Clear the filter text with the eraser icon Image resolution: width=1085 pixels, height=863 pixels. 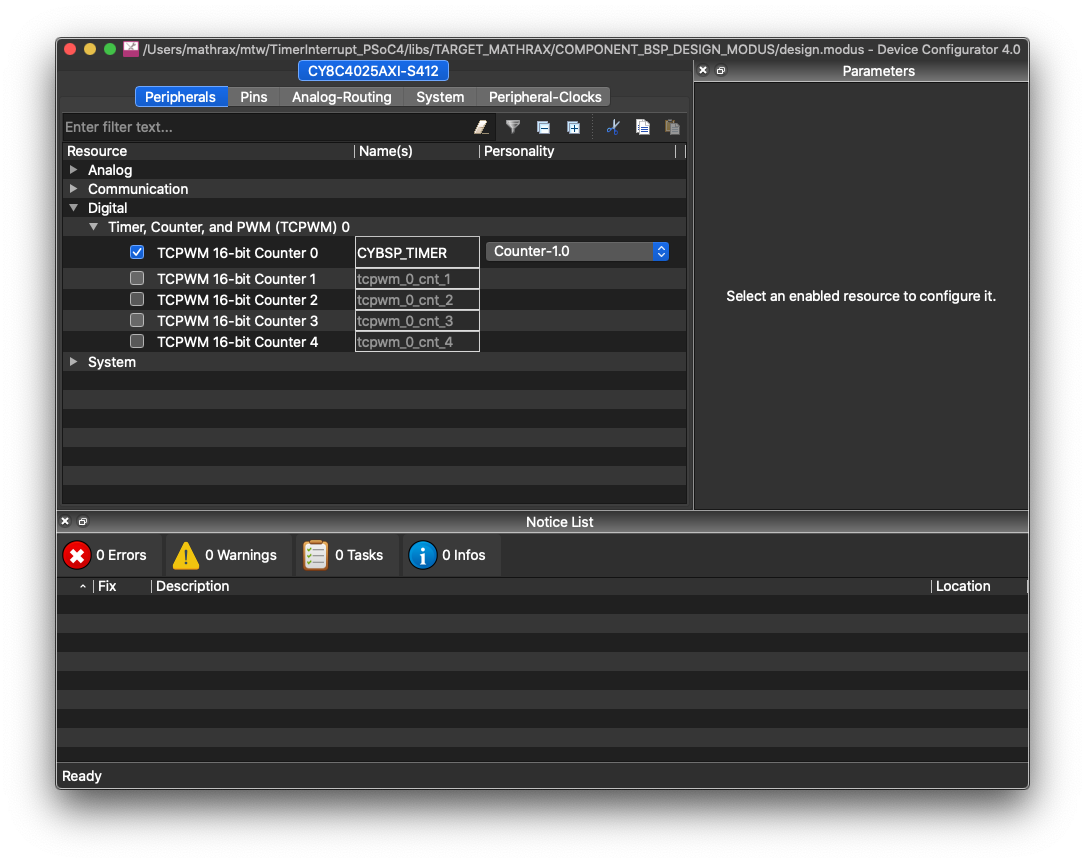coord(481,127)
